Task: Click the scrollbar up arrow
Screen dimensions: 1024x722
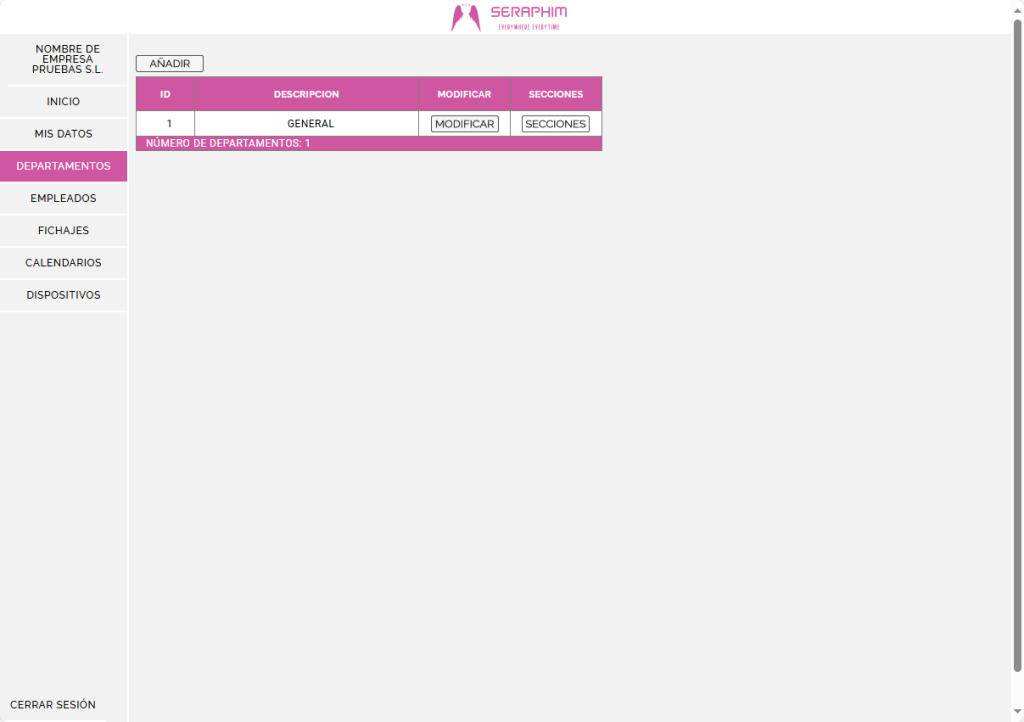Action: point(1017,8)
